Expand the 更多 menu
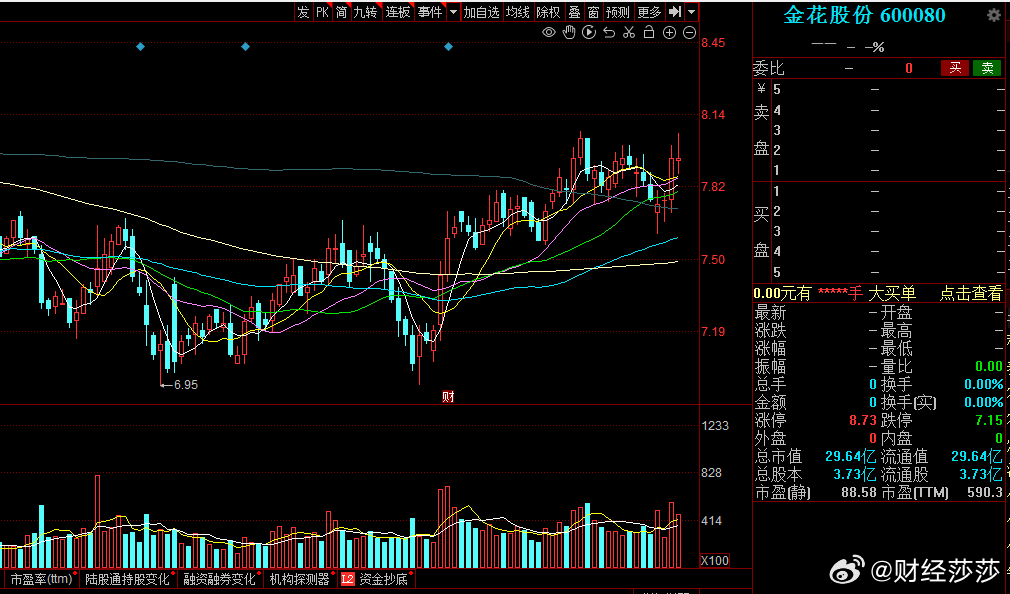 (649, 12)
